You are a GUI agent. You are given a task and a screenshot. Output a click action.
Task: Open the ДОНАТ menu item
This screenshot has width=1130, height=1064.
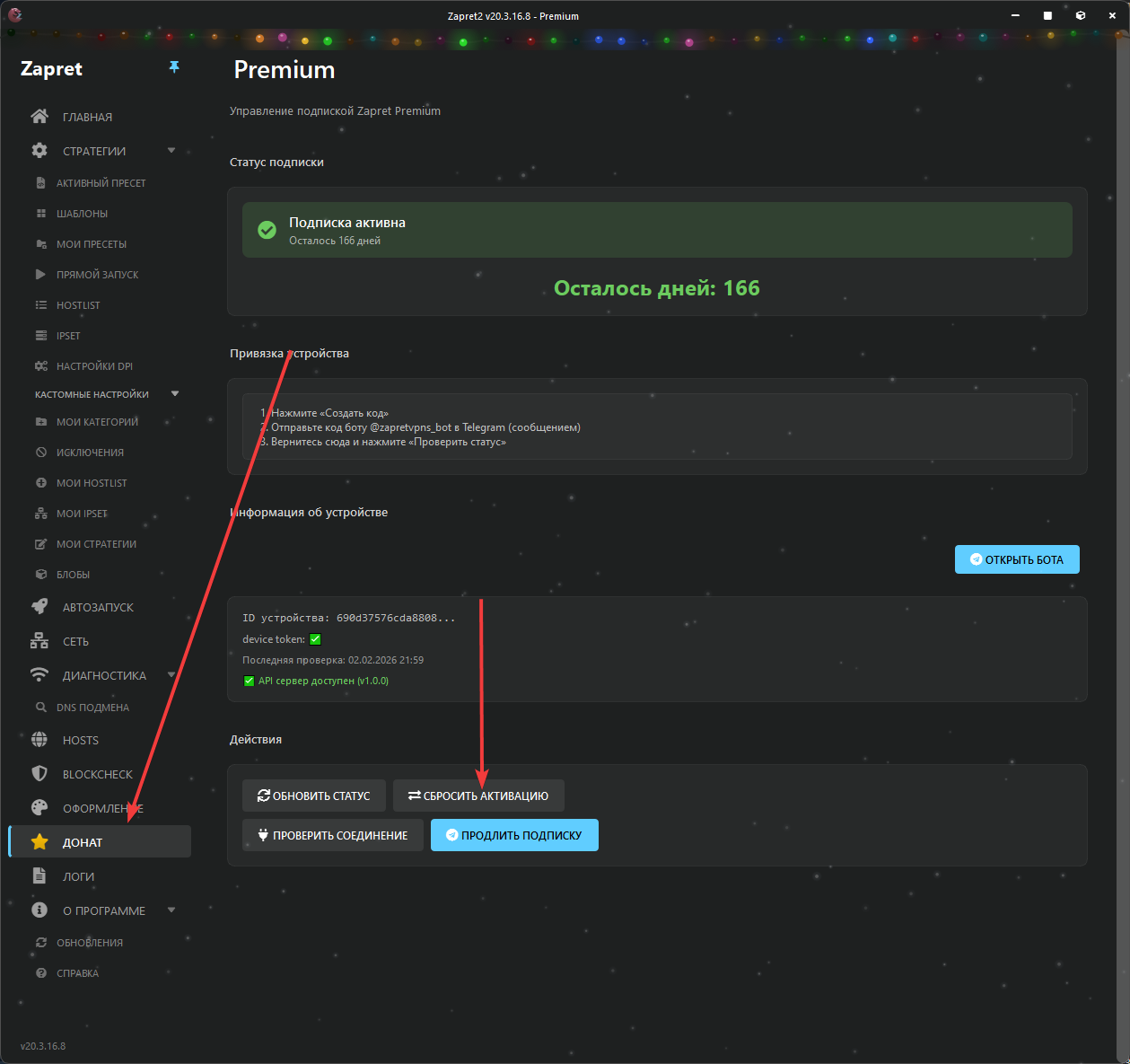[x=100, y=842]
